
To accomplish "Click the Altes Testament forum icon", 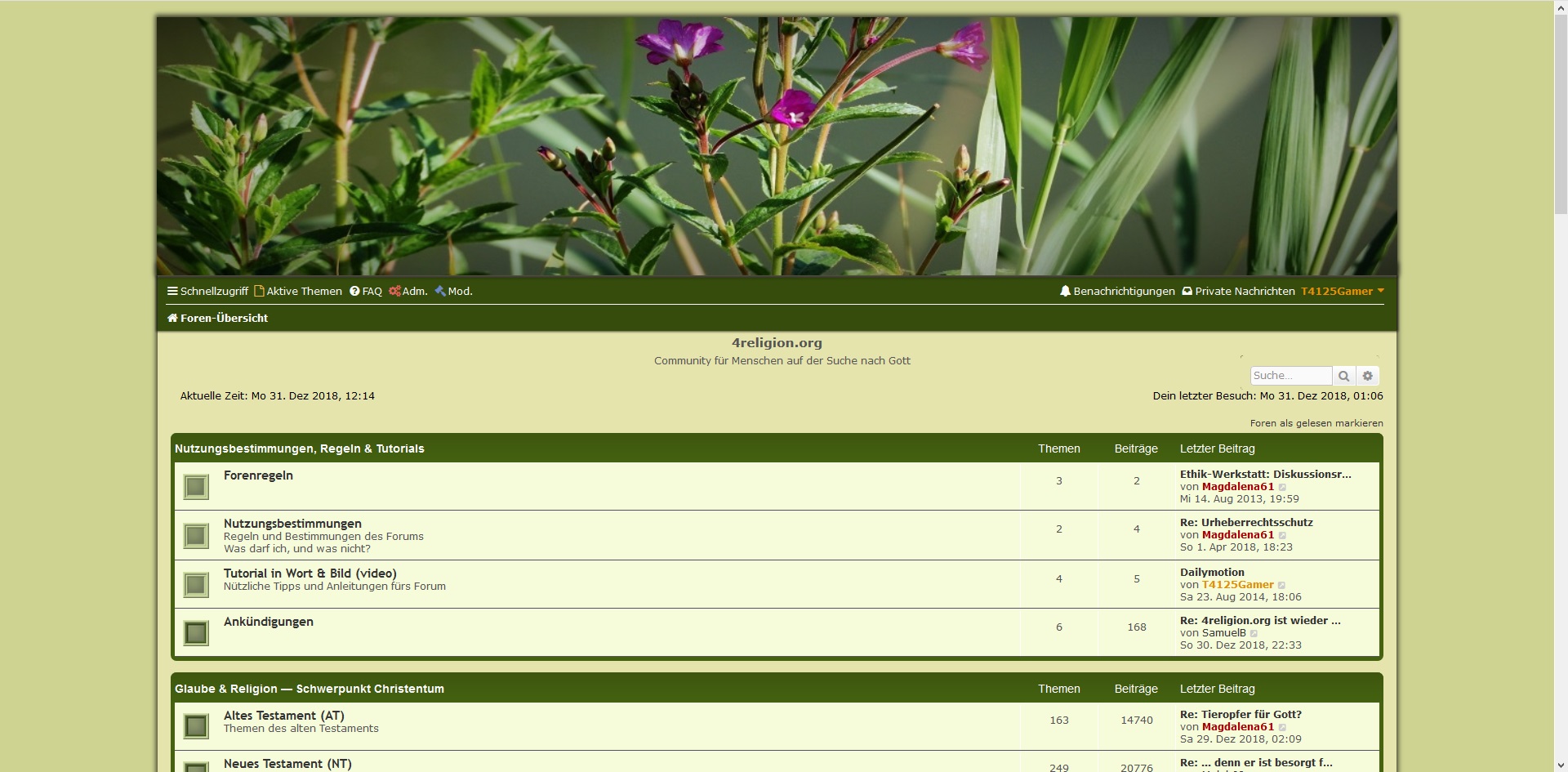I will coord(196,726).
